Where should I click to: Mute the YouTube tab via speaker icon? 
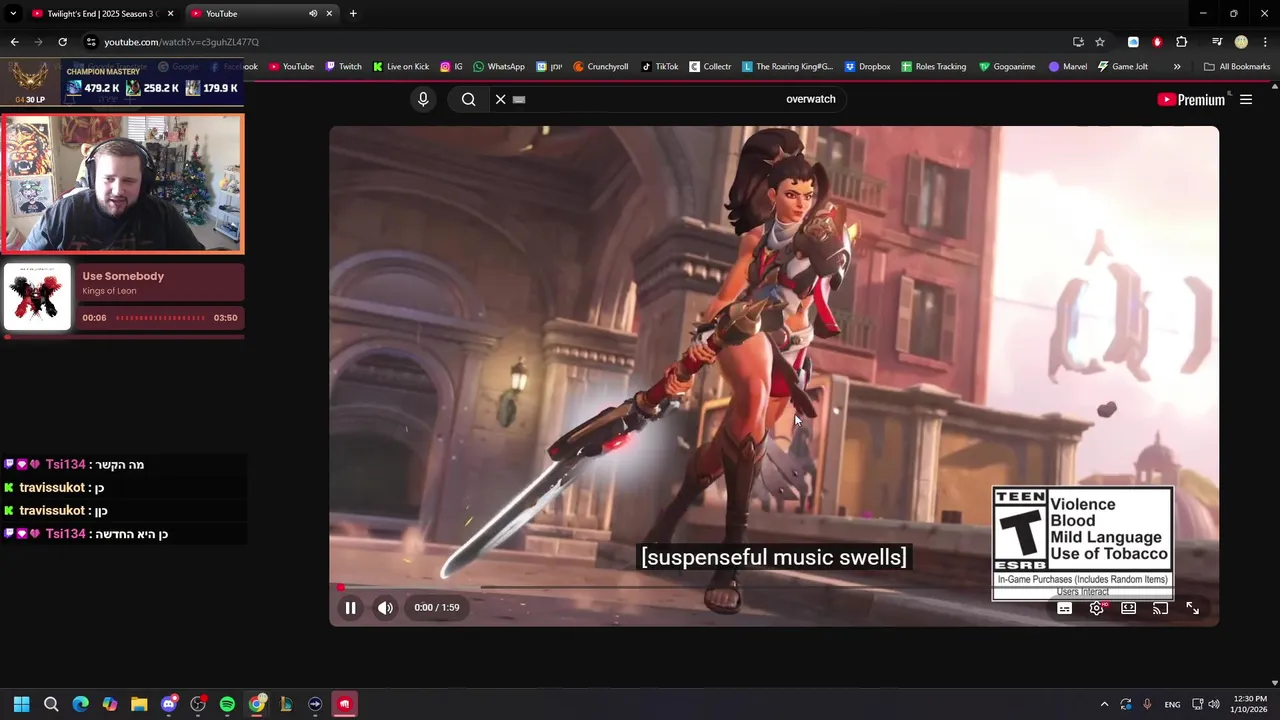point(313,14)
